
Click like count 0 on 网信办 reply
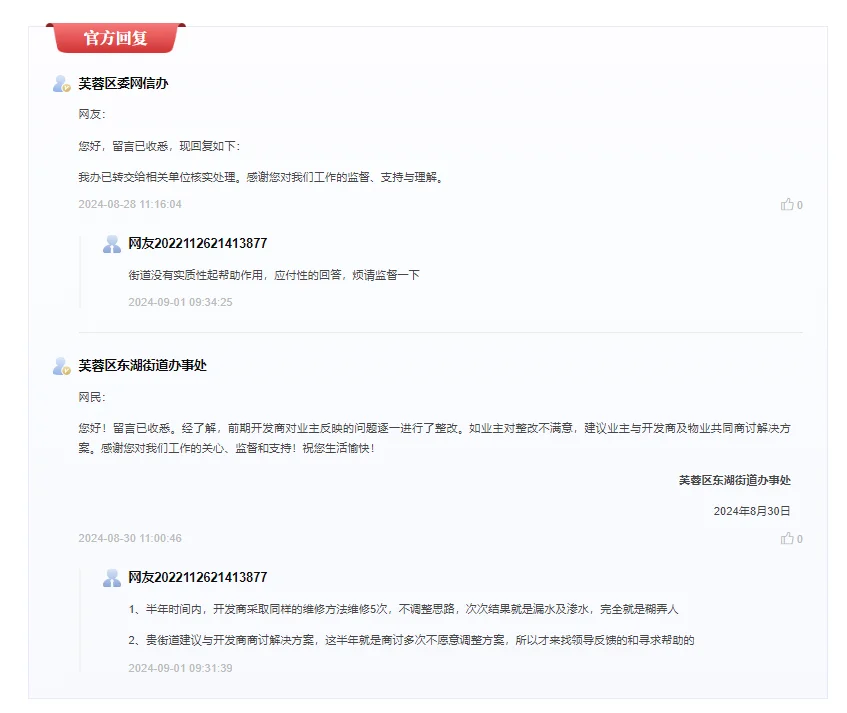pyautogui.click(x=799, y=205)
